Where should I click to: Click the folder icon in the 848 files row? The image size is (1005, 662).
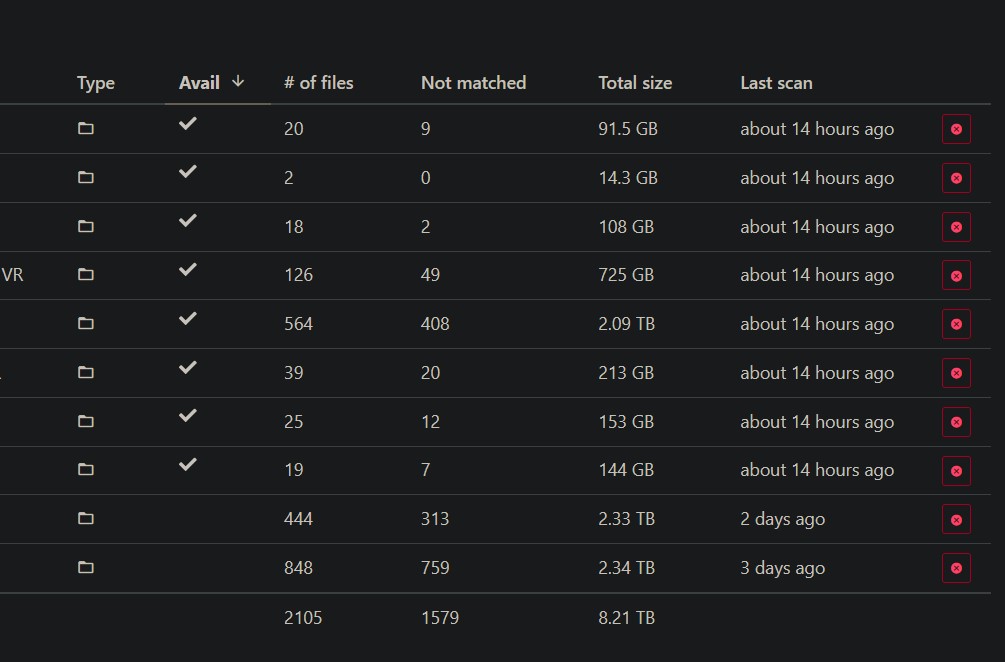pos(85,567)
